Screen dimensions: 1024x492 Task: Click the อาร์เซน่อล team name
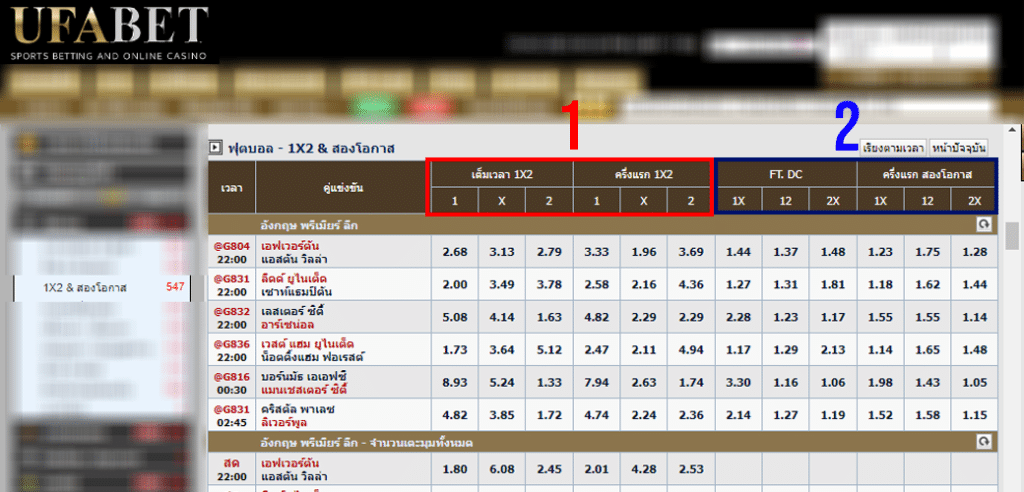[289, 324]
